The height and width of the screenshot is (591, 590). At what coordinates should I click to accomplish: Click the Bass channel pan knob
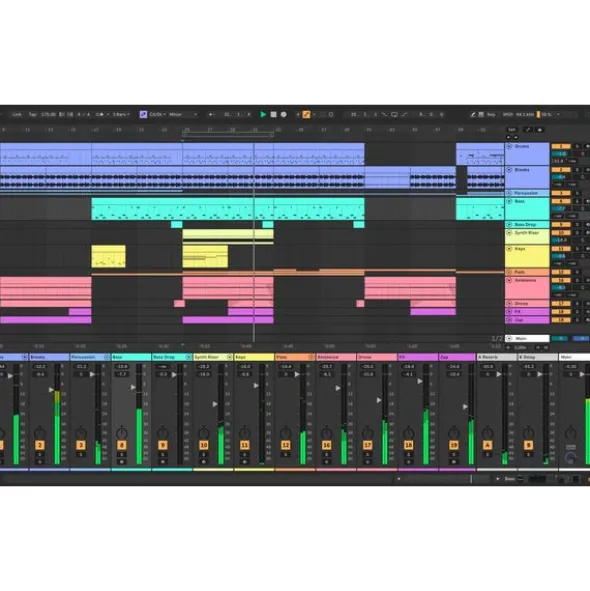click(x=121, y=433)
